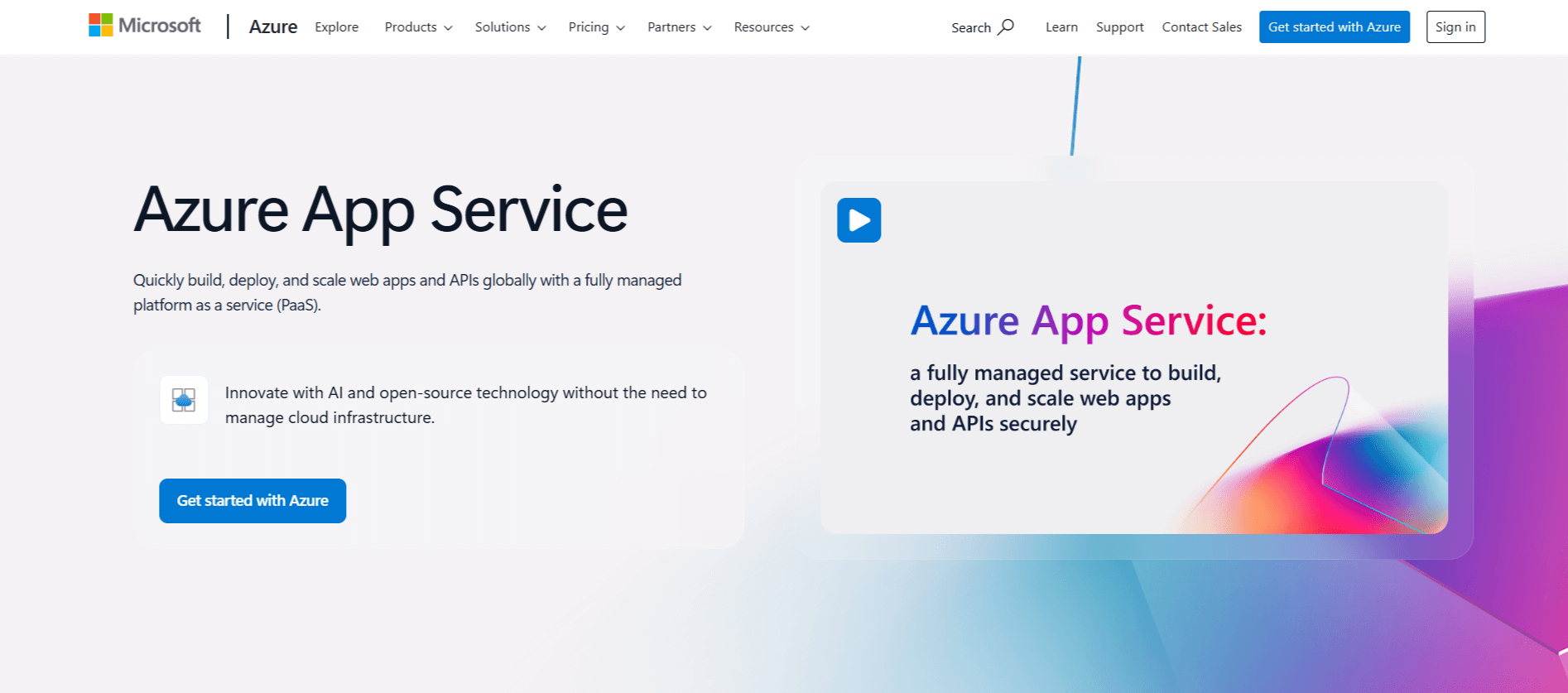
Task: Open the Explore menu item
Action: pos(337,27)
